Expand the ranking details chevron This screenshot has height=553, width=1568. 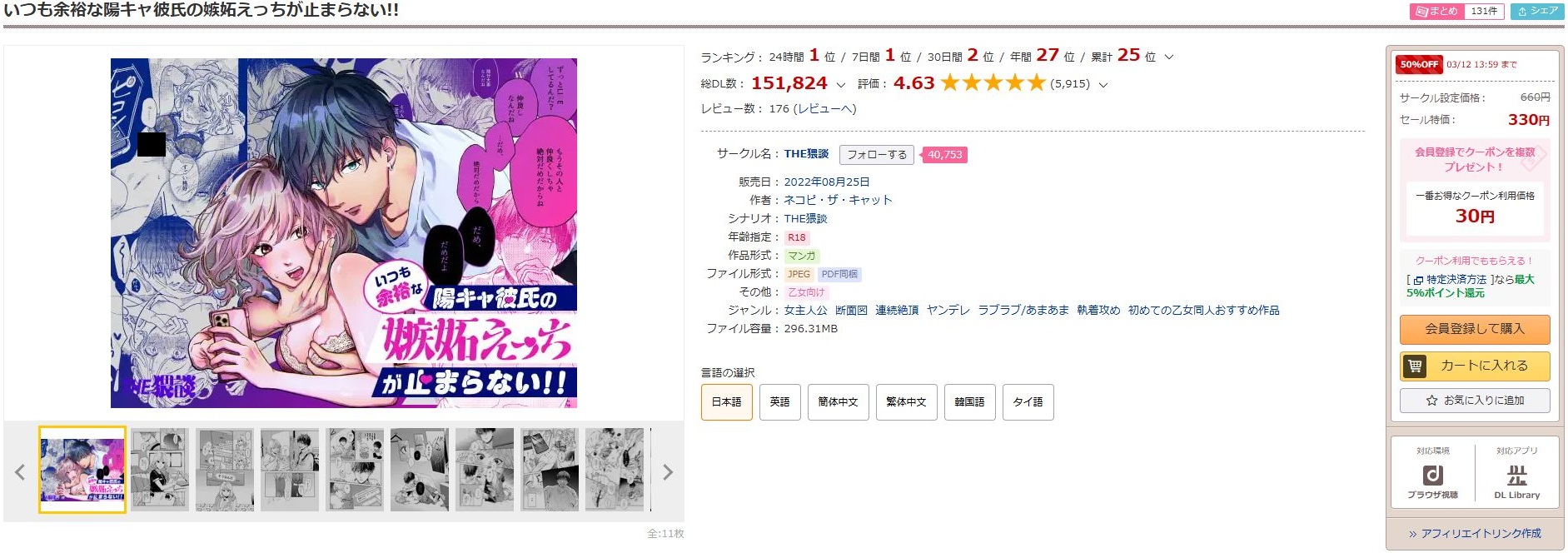[x=1169, y=57]
